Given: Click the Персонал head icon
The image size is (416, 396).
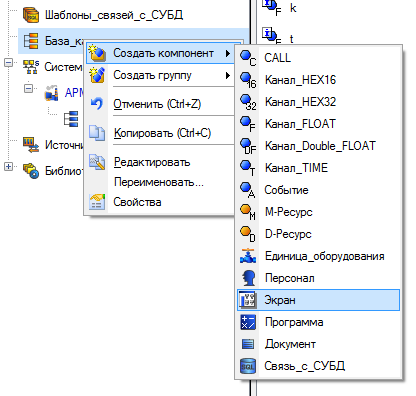Looking at the screenshot, I should coord(249,278).
